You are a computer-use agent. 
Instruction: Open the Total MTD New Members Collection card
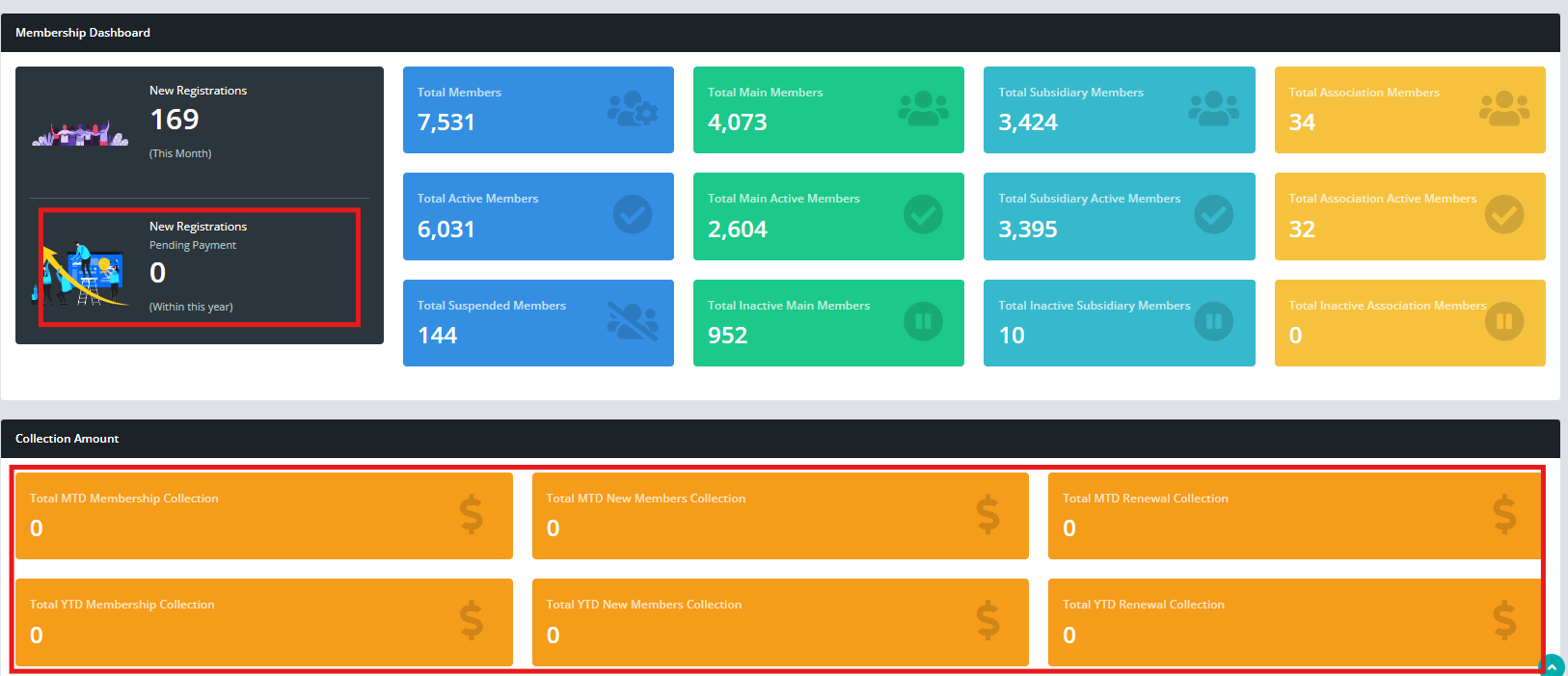point(779,515)
